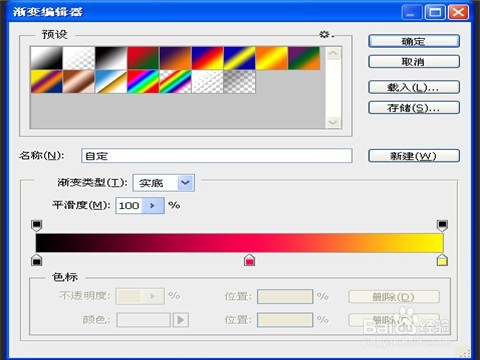480x360 pixels.
Task: Choose the copper brown preset gradient
Action: [x=79, y=81]
